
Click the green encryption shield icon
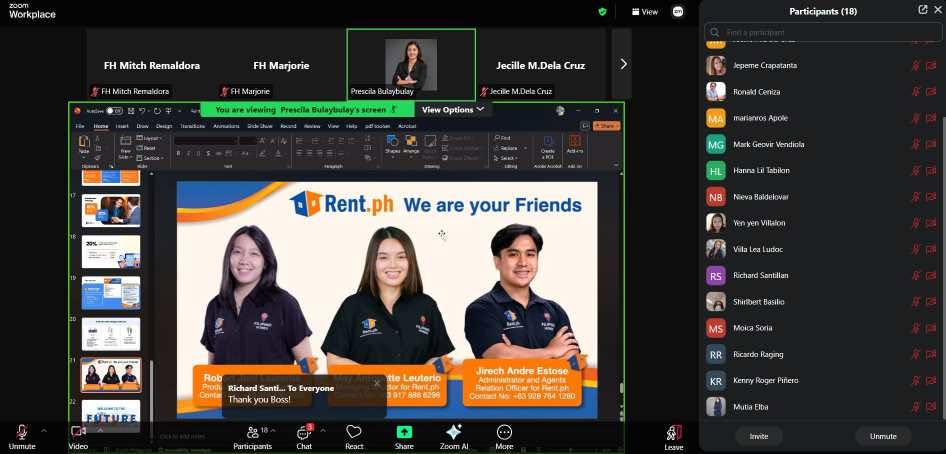(x=602, y=11)
